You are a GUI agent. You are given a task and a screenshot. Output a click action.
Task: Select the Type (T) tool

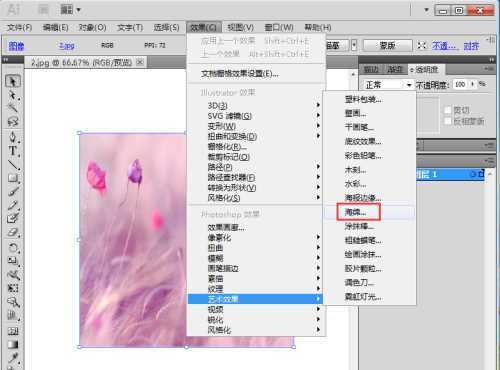coord(13,151)
